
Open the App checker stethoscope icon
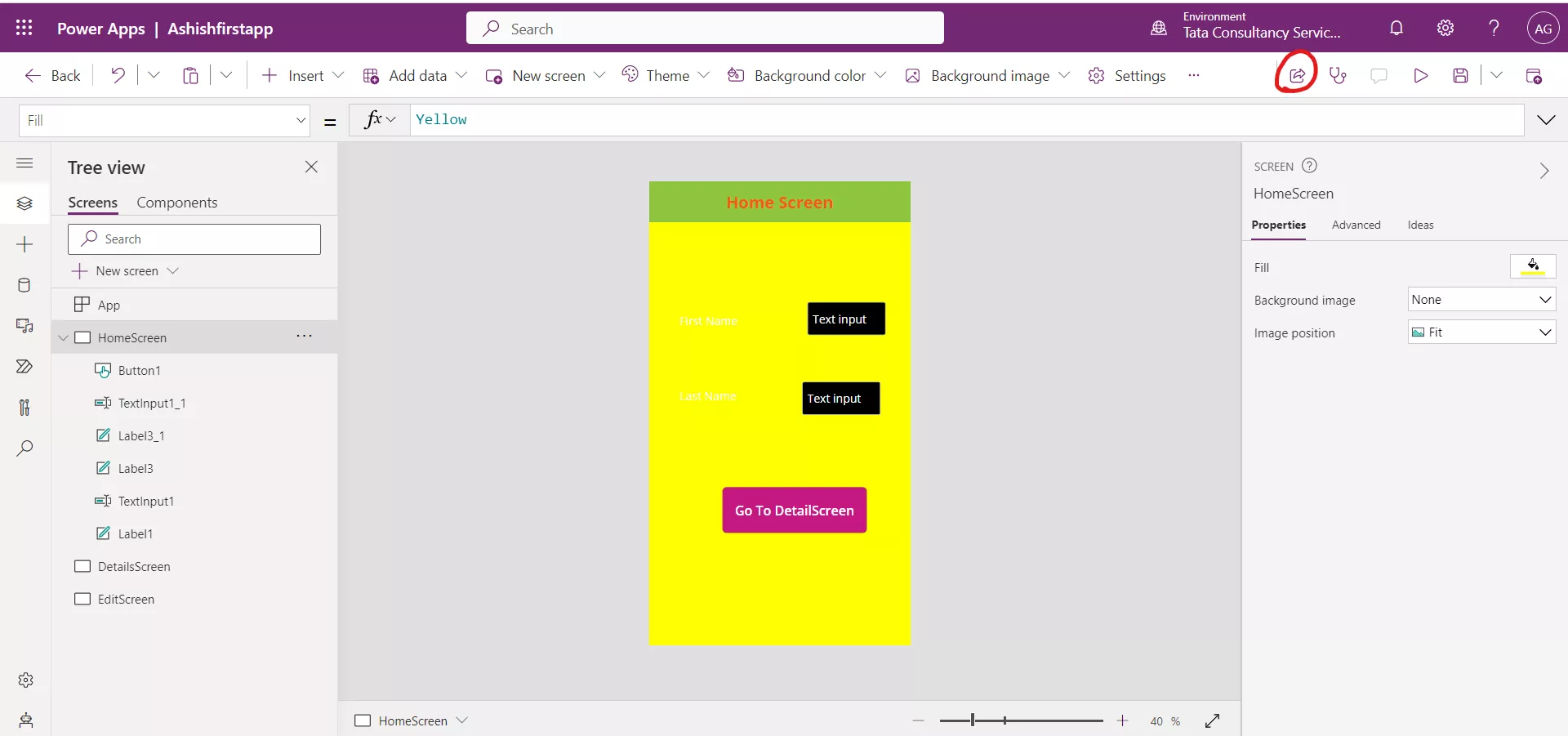[x=1338, y=76]
